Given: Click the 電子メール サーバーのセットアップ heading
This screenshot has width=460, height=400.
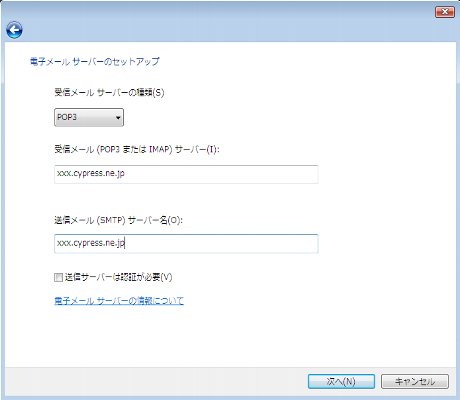Looking at the screenshot, I should tap(95, 62).
